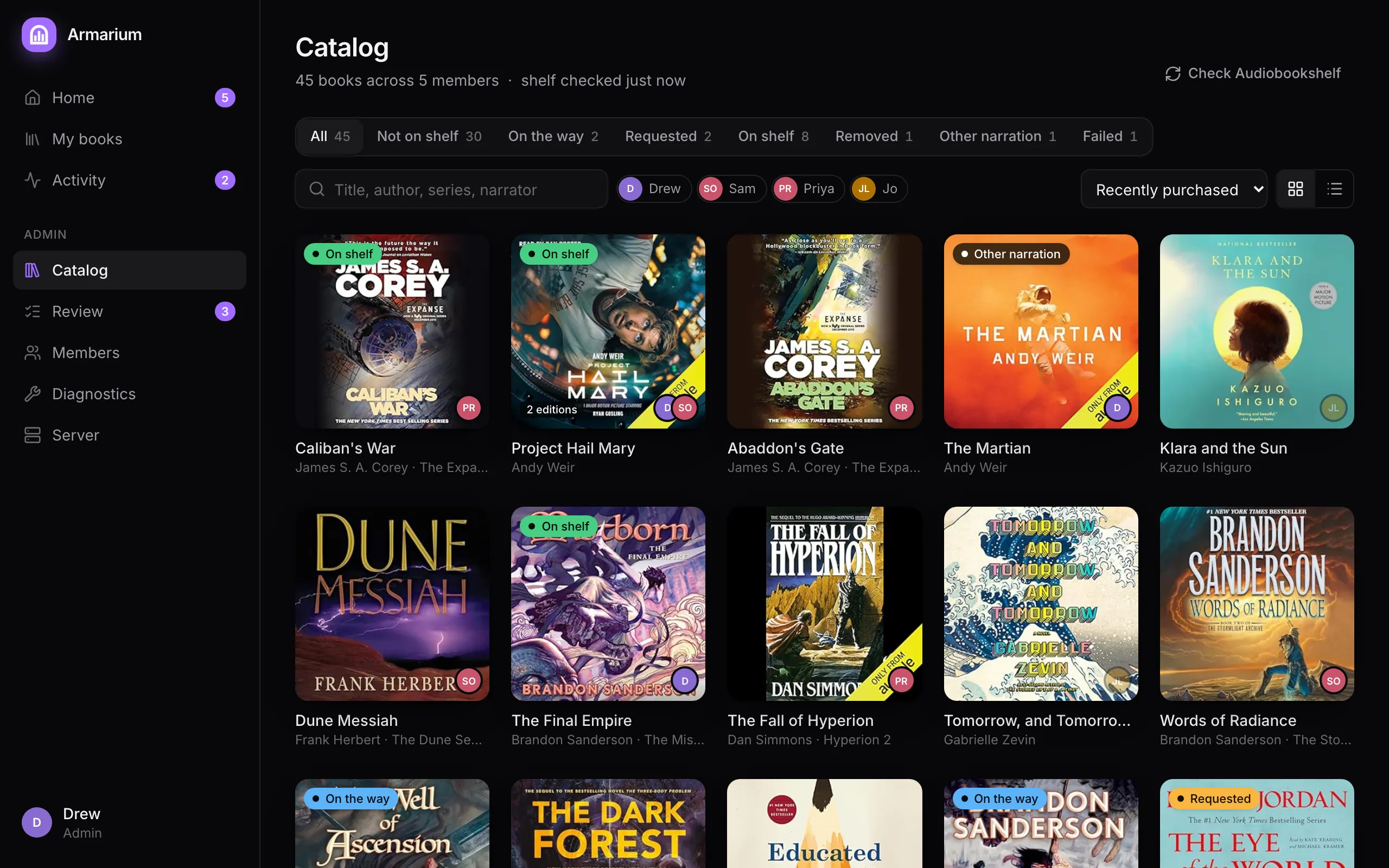Click Check Audiobookshelf refresh button

[x=1253, y=73]
